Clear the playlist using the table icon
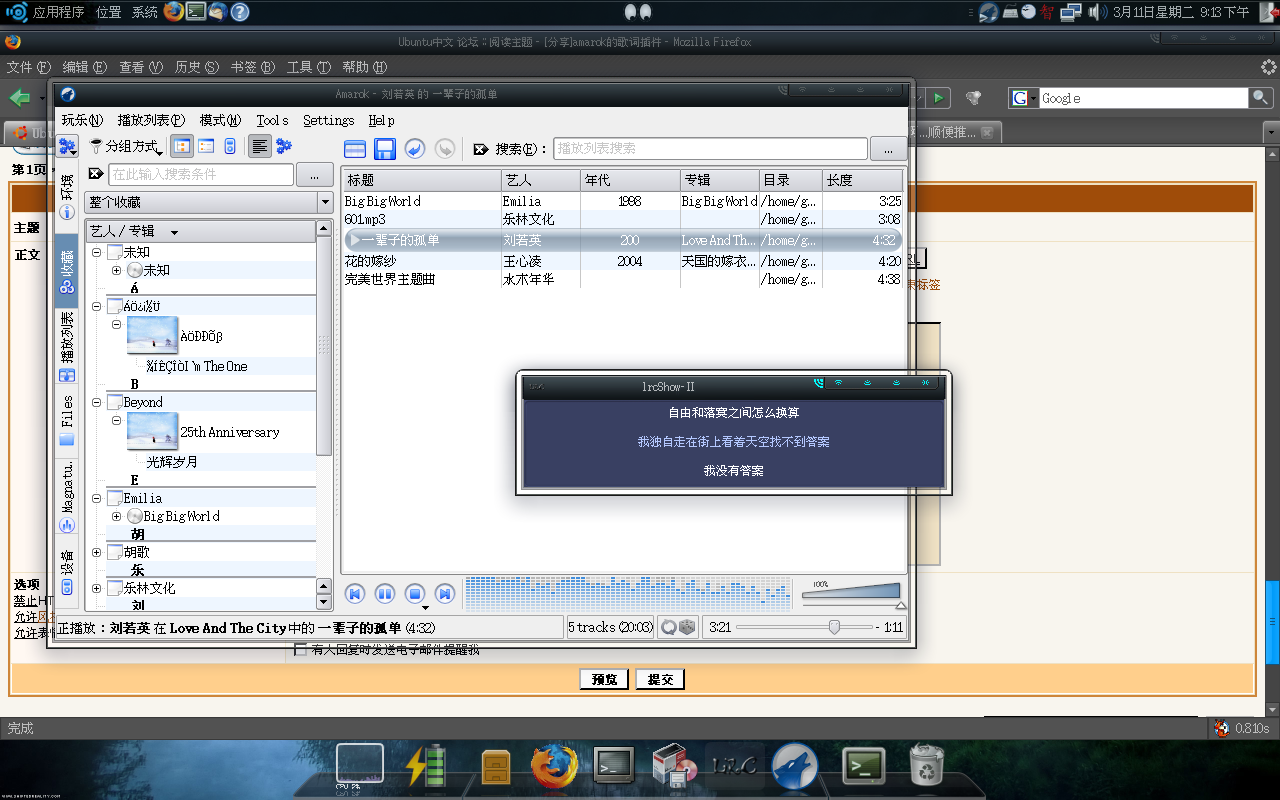This screenshot has height=800, width=1280. pyautogui.click(x=354, y=149)
